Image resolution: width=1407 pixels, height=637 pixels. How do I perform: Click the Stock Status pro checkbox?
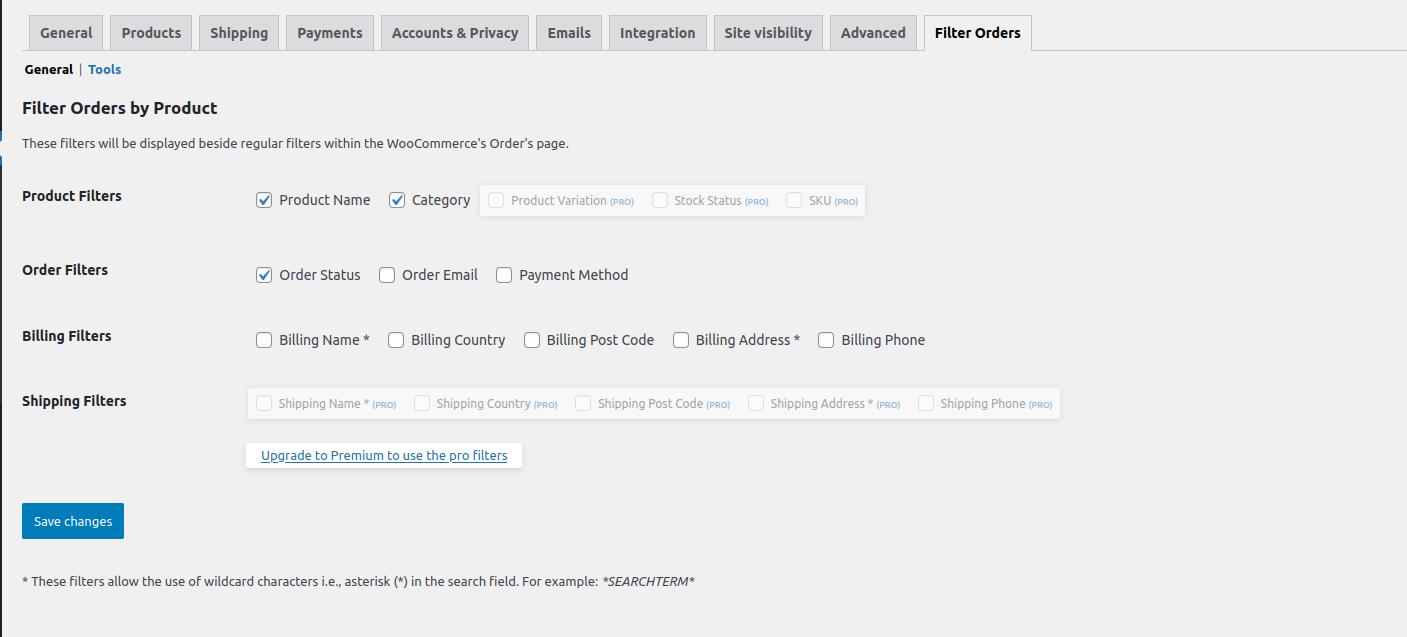[x=660, y=200]
